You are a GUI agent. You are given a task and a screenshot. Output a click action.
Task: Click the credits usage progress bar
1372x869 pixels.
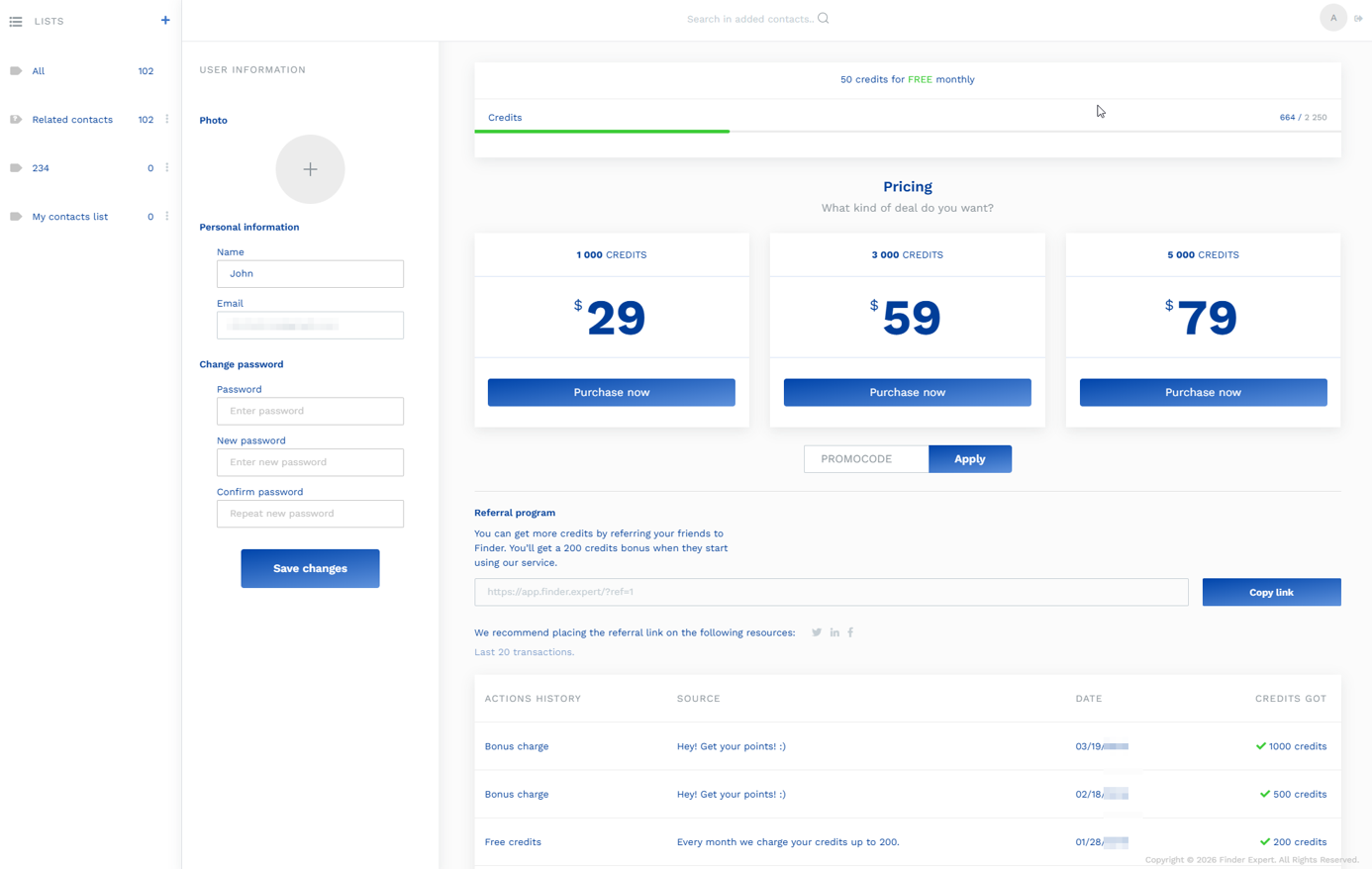pos(907,131)
